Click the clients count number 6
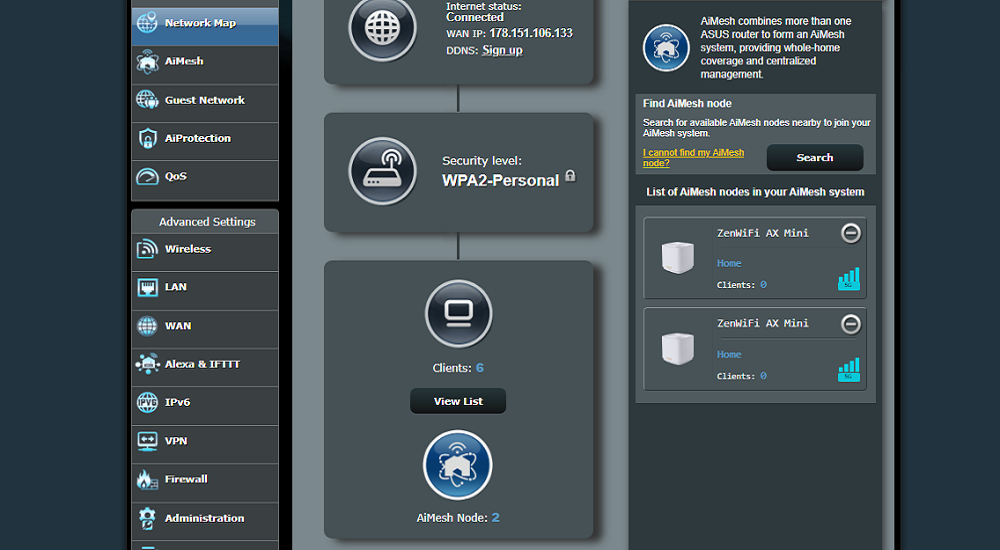The height and width of the screenshot is (550, 1000). tap(480, 368)
